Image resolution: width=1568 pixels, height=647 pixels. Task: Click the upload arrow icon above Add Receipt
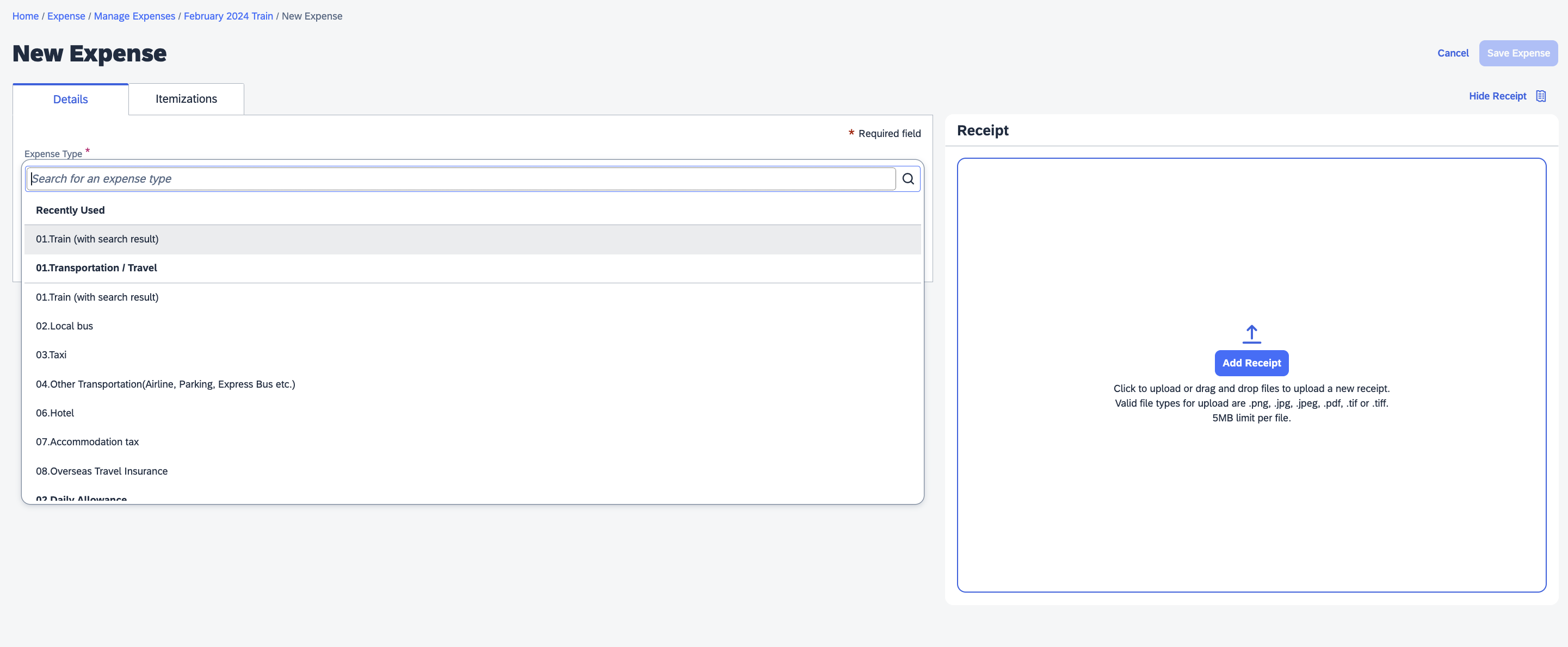click(1251, 334)
